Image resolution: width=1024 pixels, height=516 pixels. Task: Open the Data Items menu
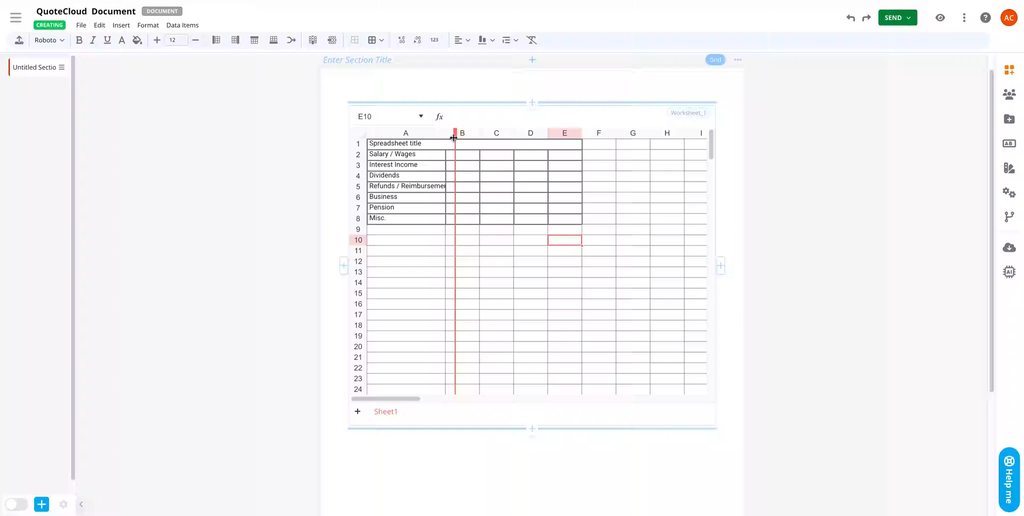coord(182,25)
